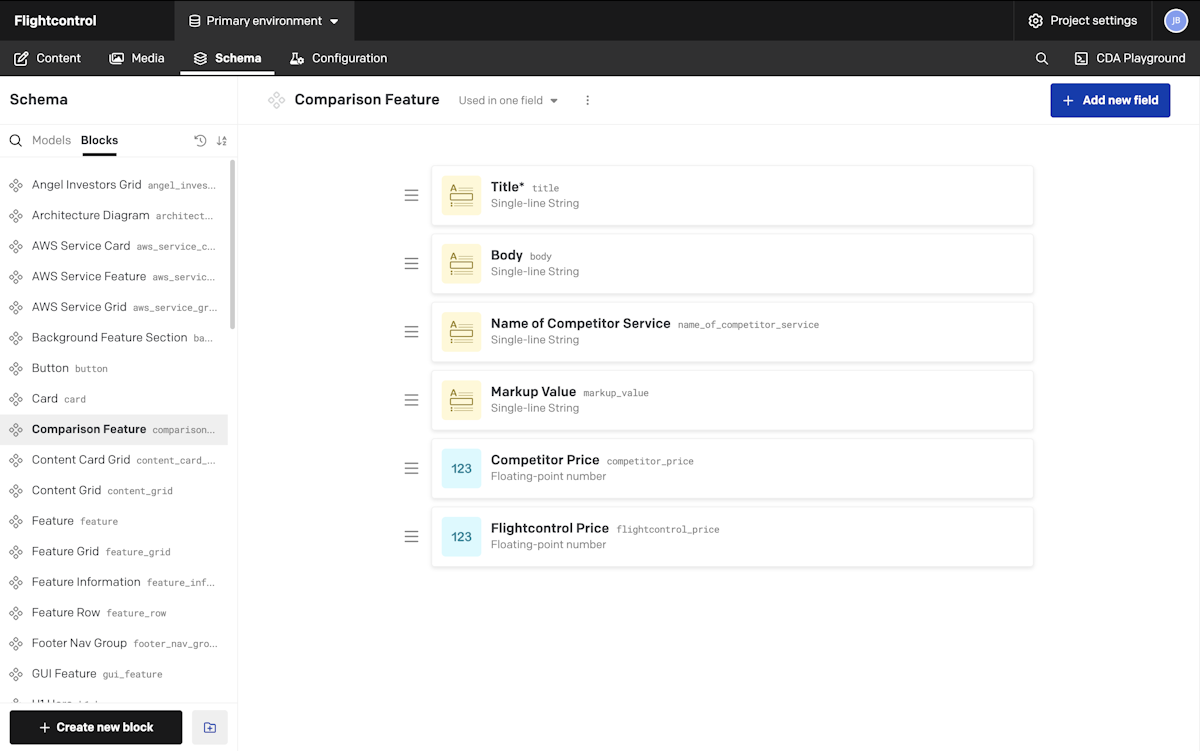Image resolution: width=1200 pixels, height=751 pixels.
Task: Click the drag handle for Title field
Action: [411, 195]
